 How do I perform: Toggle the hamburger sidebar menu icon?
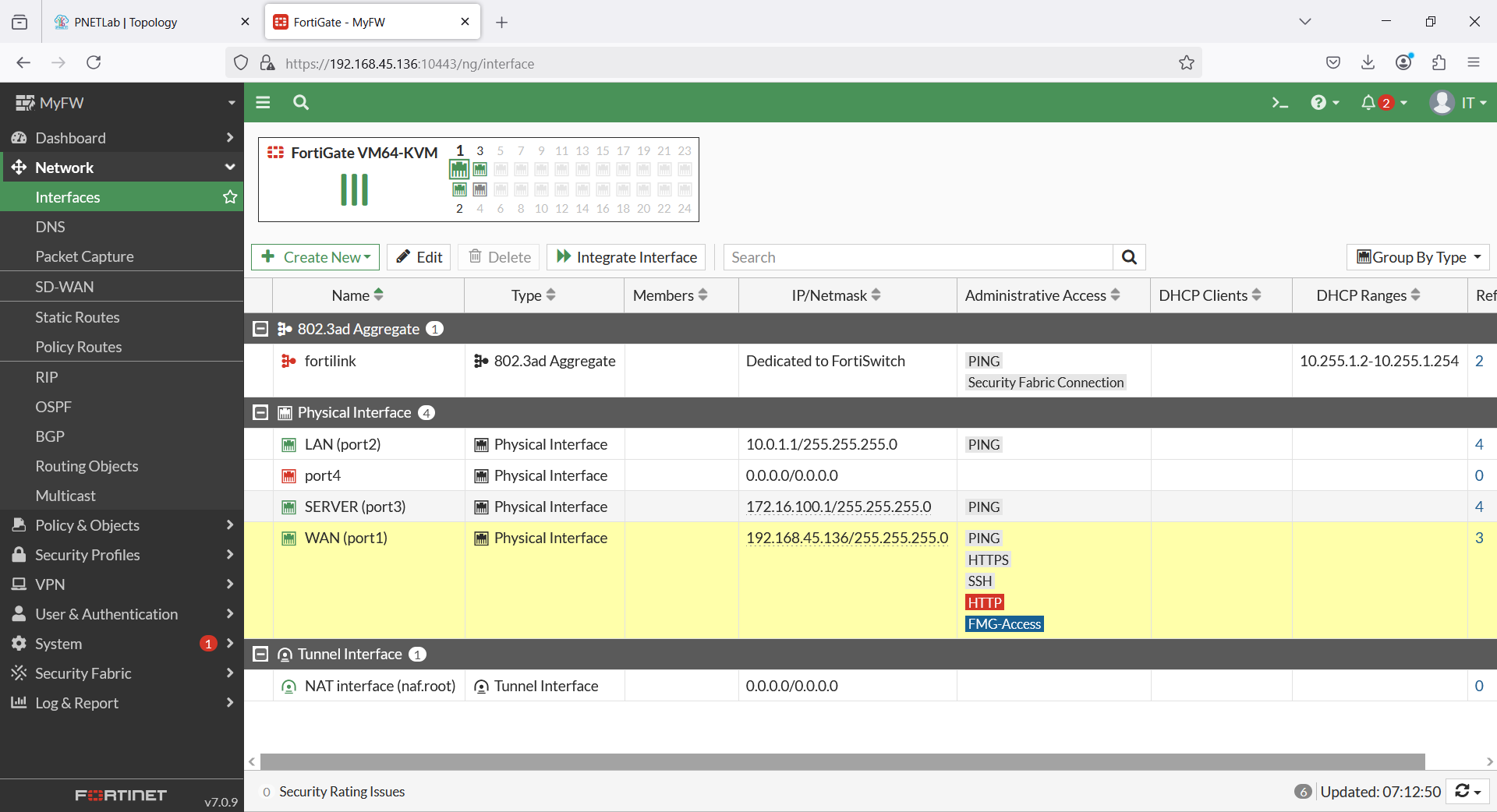click(263, 102)
